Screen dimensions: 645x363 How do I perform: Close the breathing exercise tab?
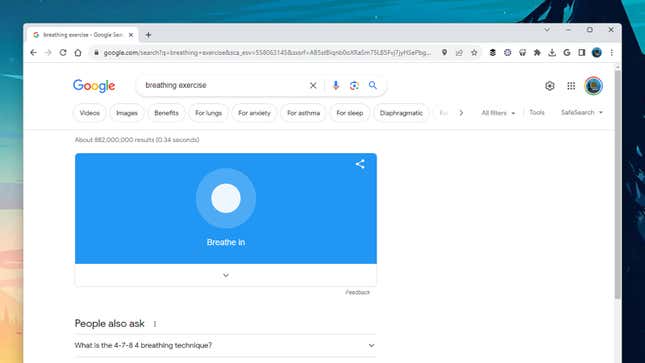pyautogui.click(x=131, y=35)
